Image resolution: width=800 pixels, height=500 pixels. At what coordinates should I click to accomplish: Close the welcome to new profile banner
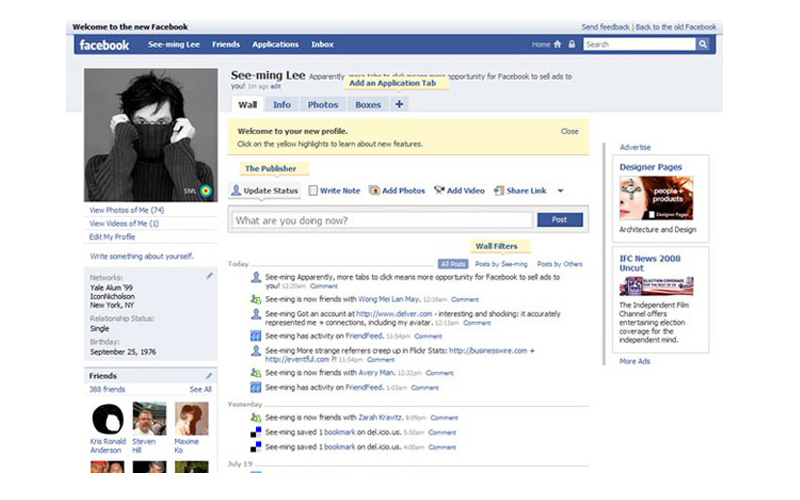point(569,131)
